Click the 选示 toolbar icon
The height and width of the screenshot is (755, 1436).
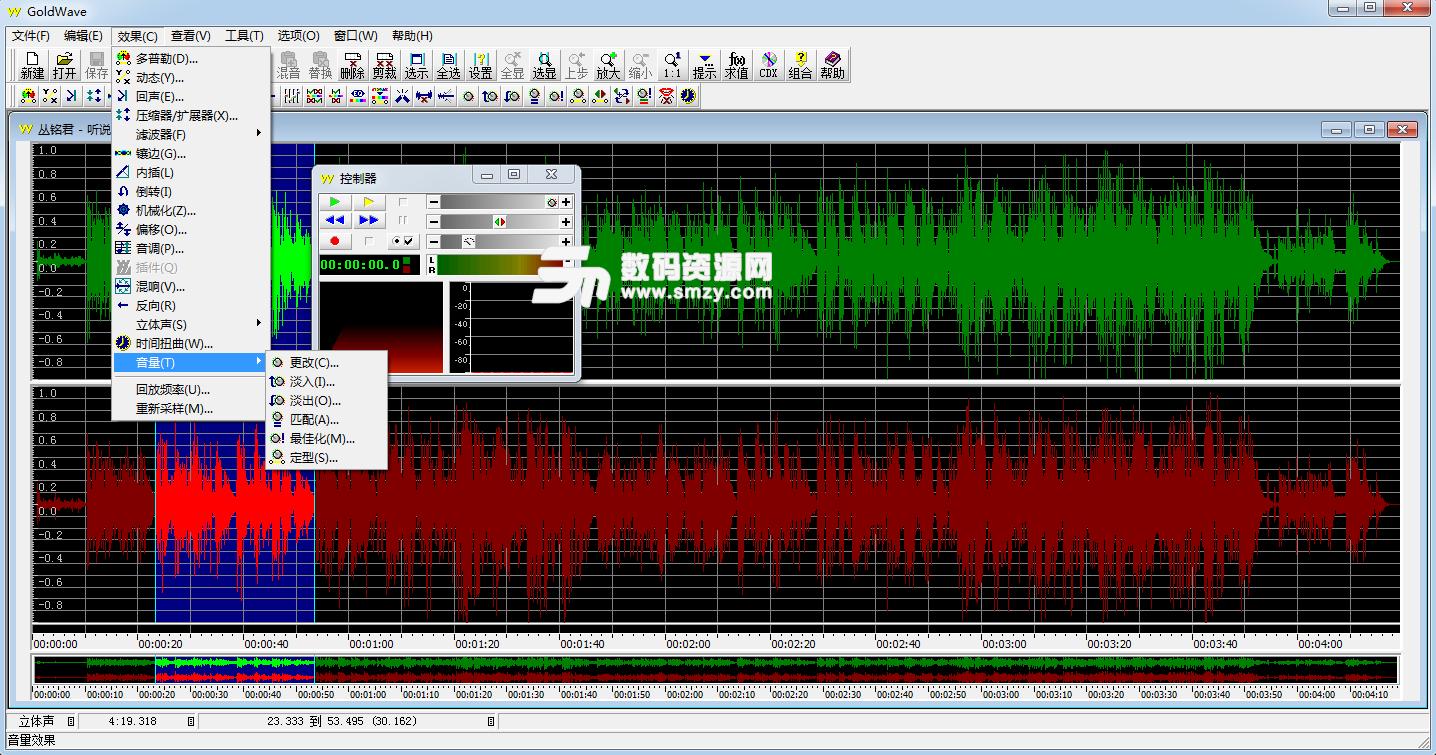tap(416, 65)
